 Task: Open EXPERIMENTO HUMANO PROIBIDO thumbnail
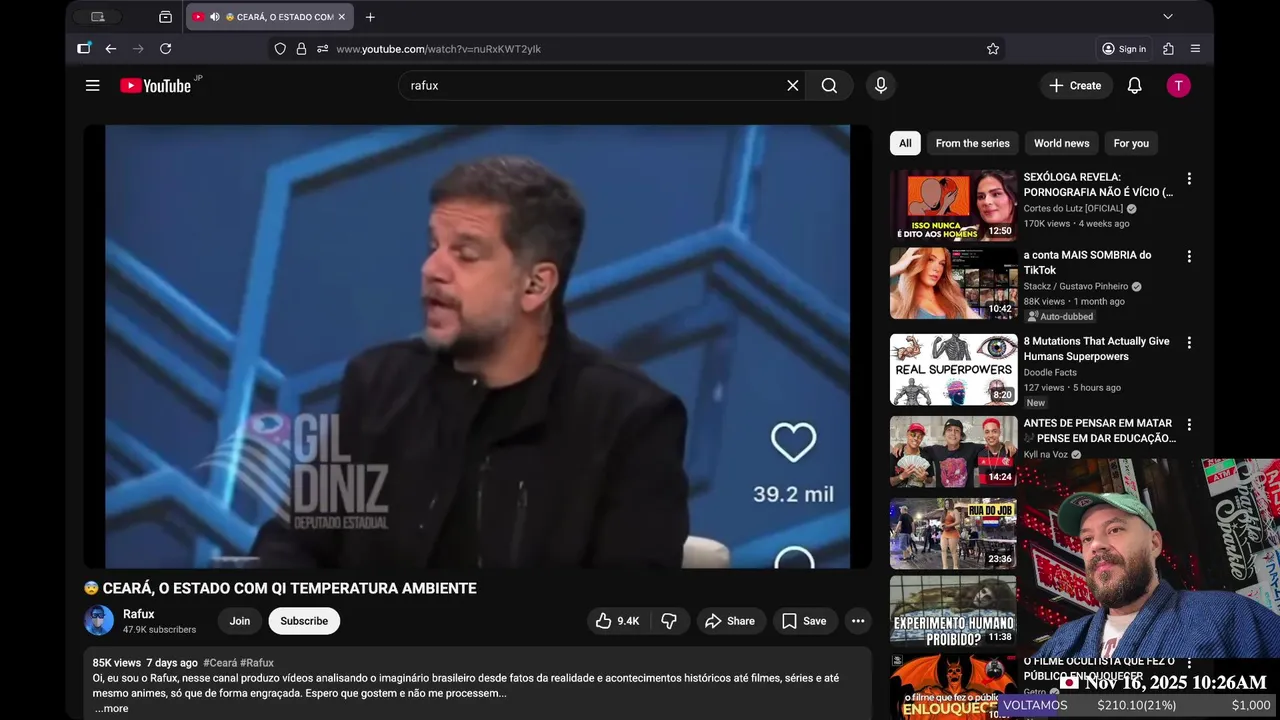pyautogui.click(x=953, y=611)
